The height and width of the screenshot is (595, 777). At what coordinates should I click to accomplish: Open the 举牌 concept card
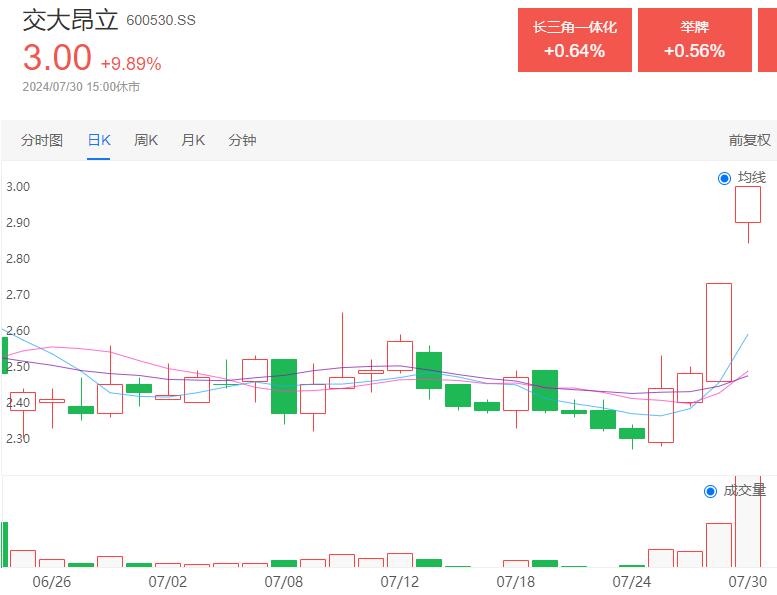pyautogui.click(x=694, y=40)
